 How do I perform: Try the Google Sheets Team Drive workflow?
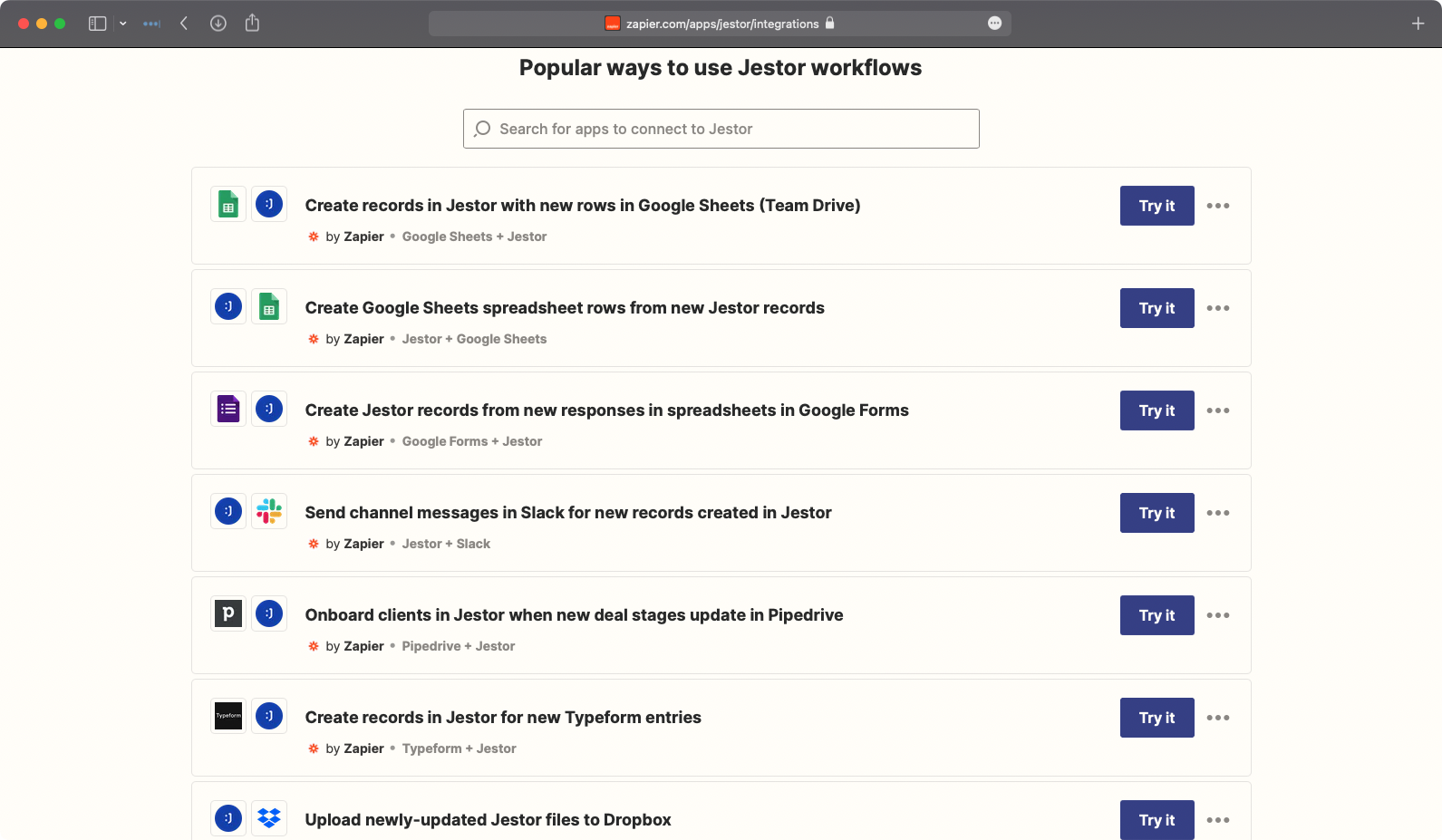point(1157,206)
